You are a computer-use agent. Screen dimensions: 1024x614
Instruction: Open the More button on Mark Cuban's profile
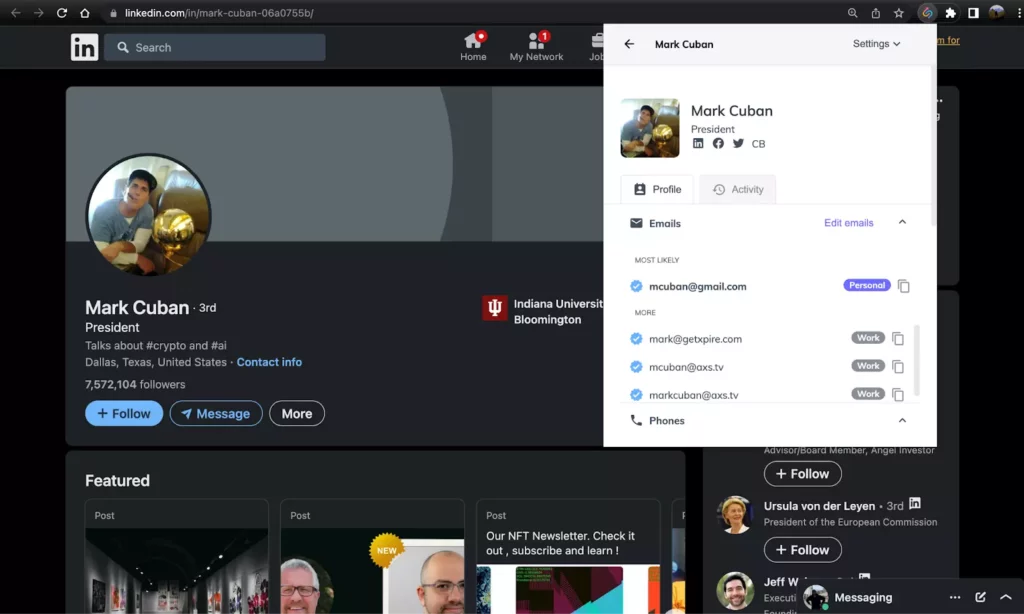[x=296, y=413]
